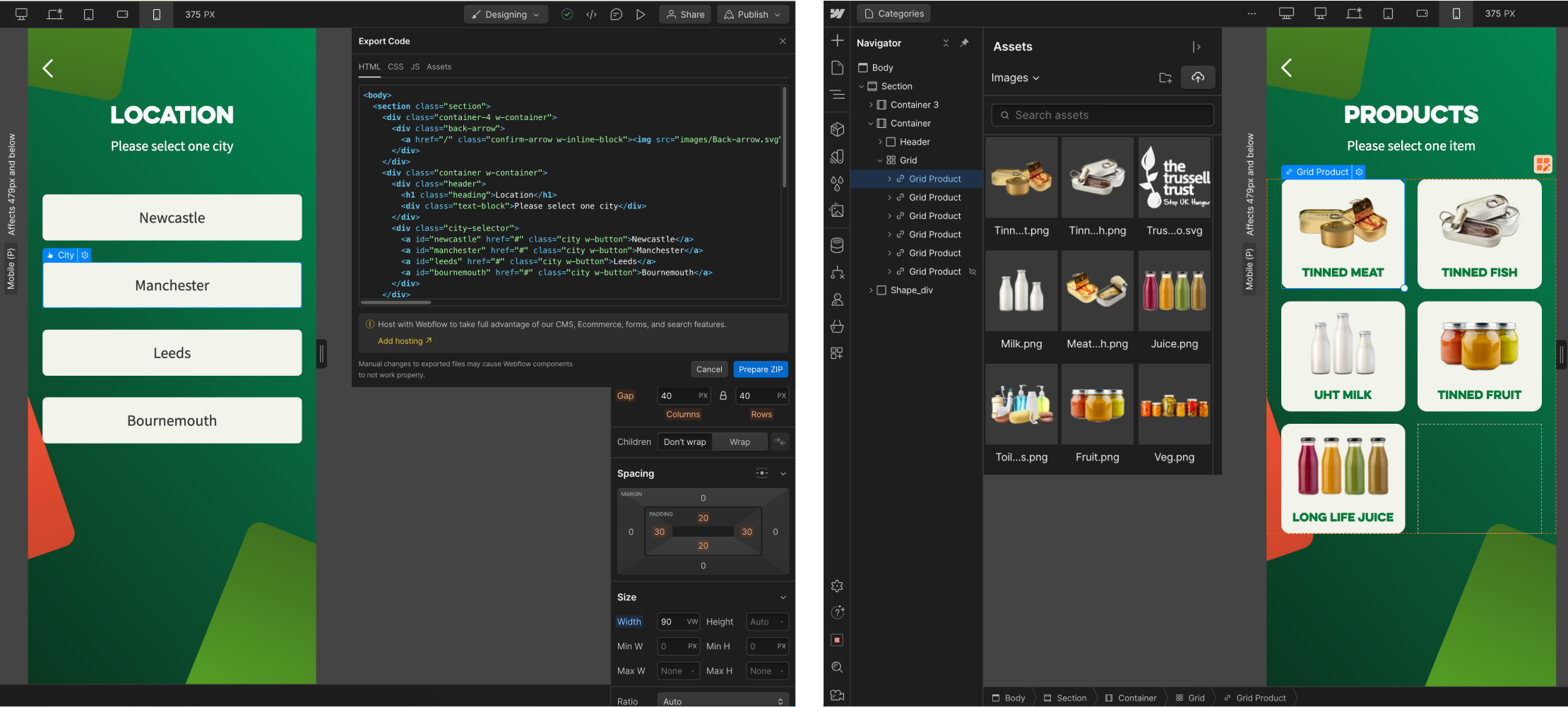Click the Prepare ZIP button
Screen dimensions: 1568x707
coord(760,369)
